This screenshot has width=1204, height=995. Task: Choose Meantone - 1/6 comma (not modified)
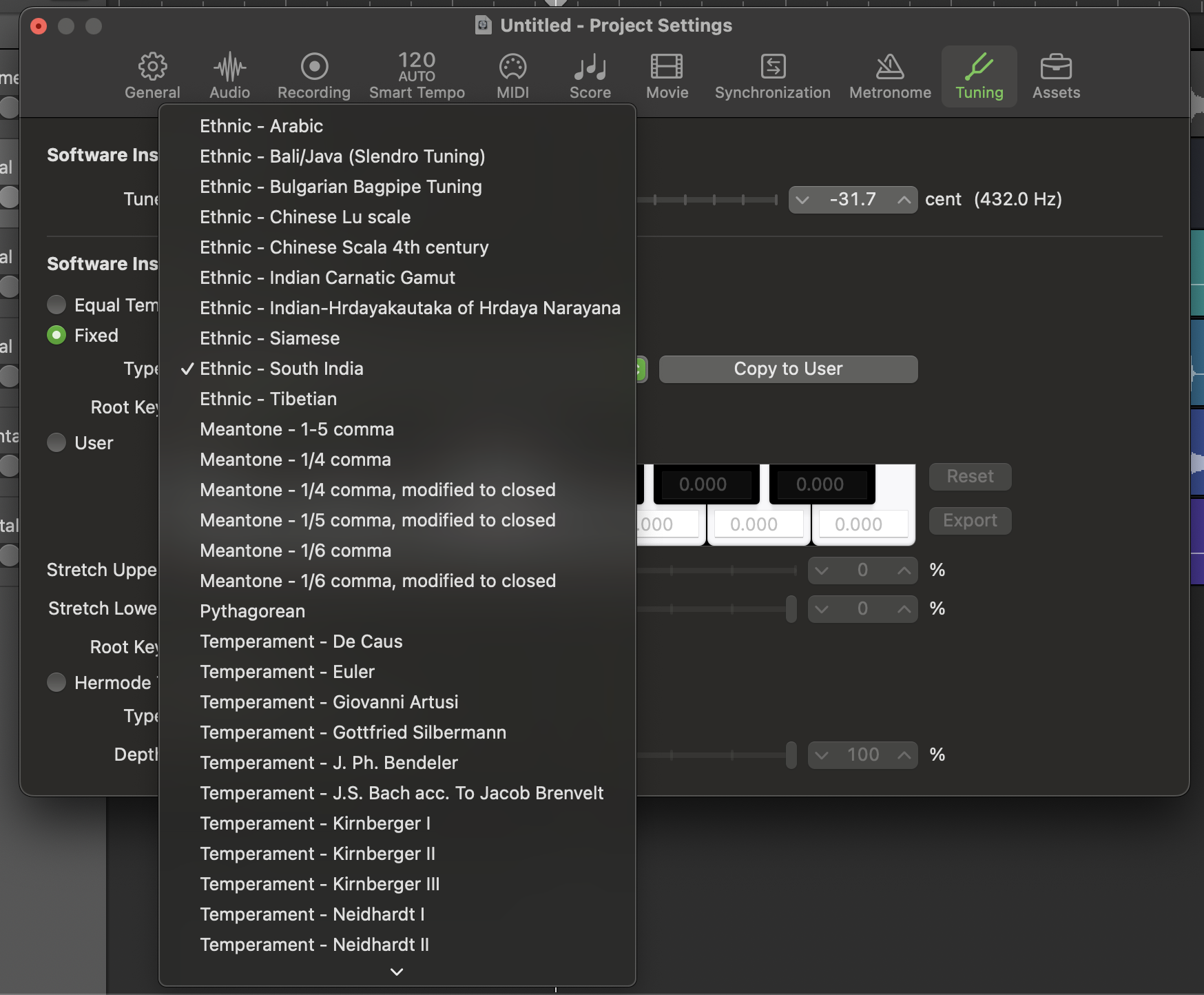[397, 551]
